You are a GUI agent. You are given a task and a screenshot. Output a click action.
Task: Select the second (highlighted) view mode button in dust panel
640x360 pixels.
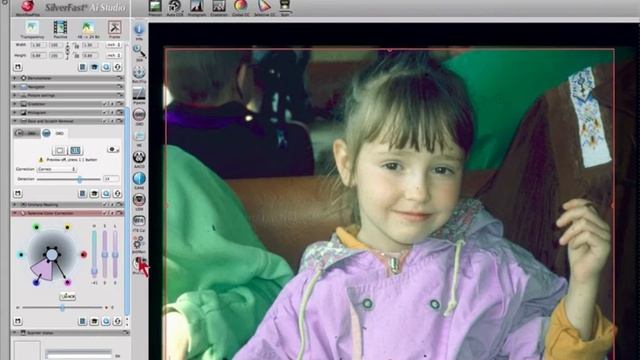[75, 150]
